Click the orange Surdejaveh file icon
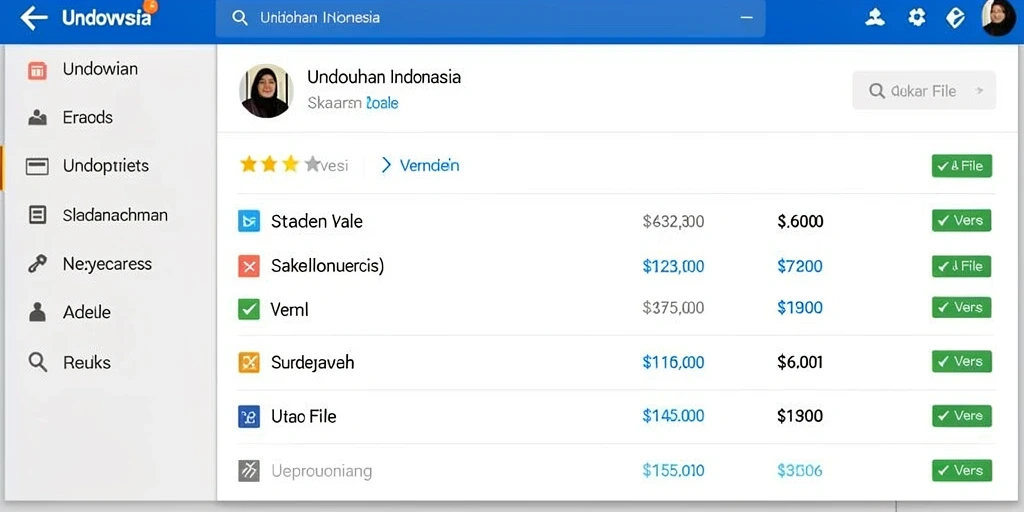 click(x=249, y=362)
